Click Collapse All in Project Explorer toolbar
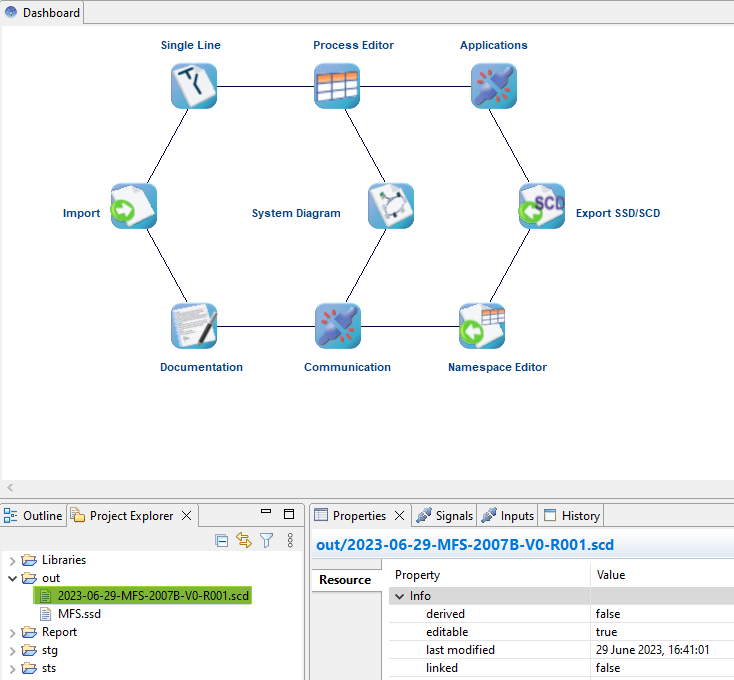The height and width of the screenshot is (680, 734). click(x=222, y=540)
